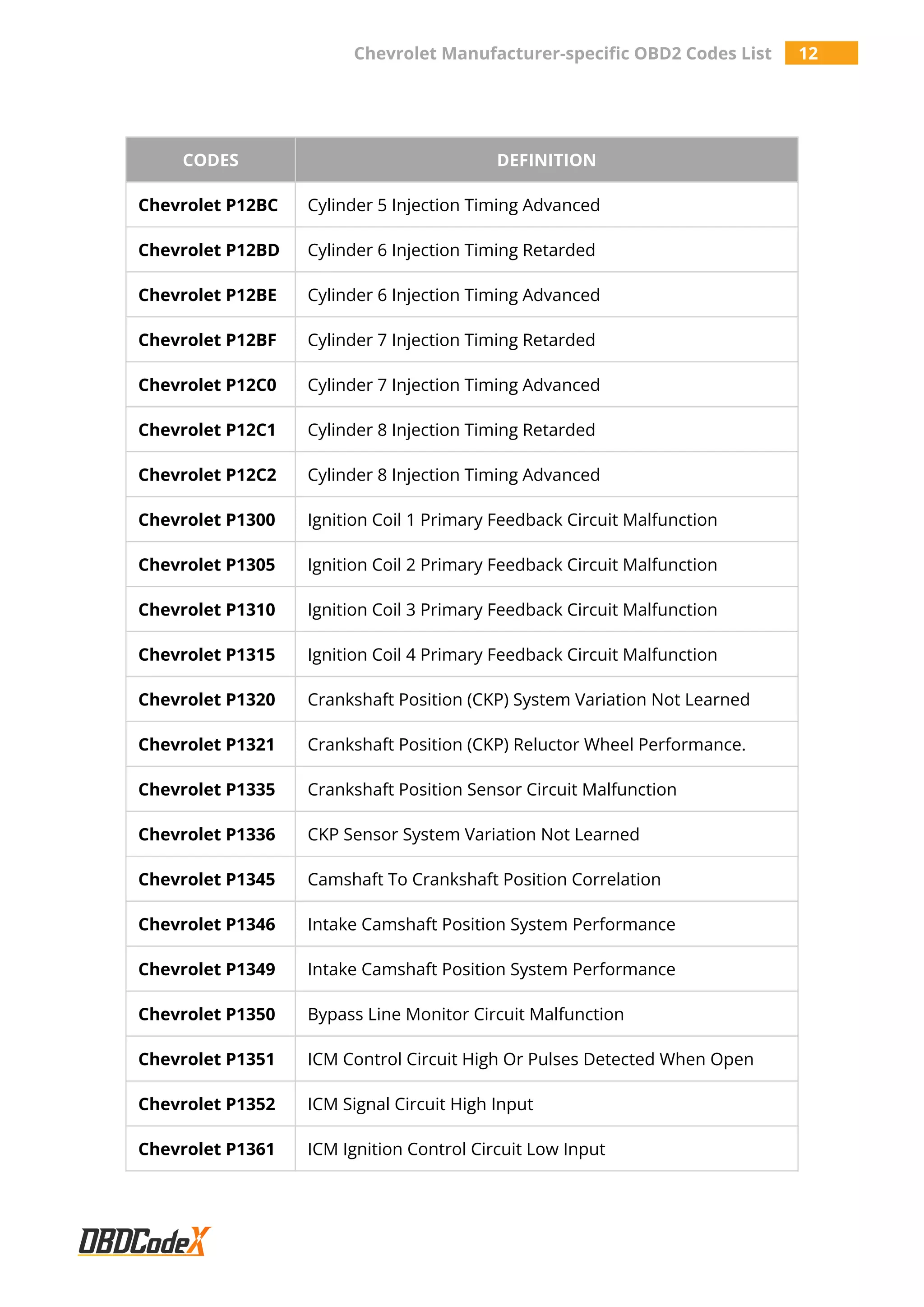Click the Crankshaft Position (CKP) Reluctor Wheel Performance text
This screenshot has width=924, height=1307.
(x=527, y=745)
